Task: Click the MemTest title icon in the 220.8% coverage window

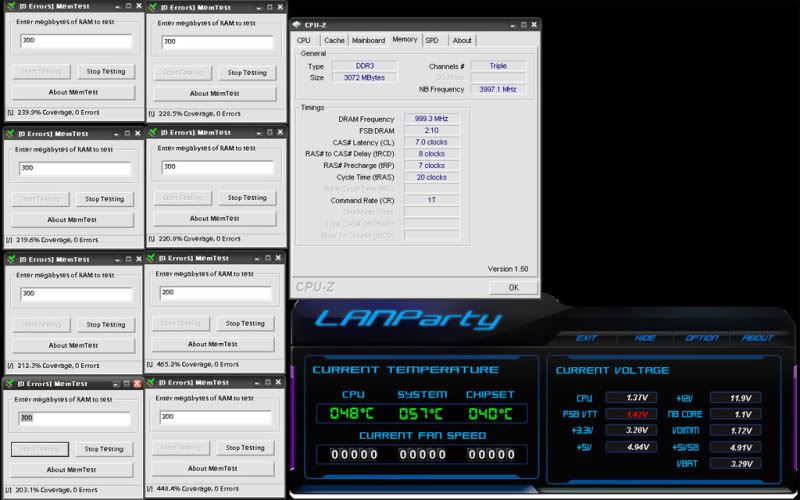Action: click(152, 132)
